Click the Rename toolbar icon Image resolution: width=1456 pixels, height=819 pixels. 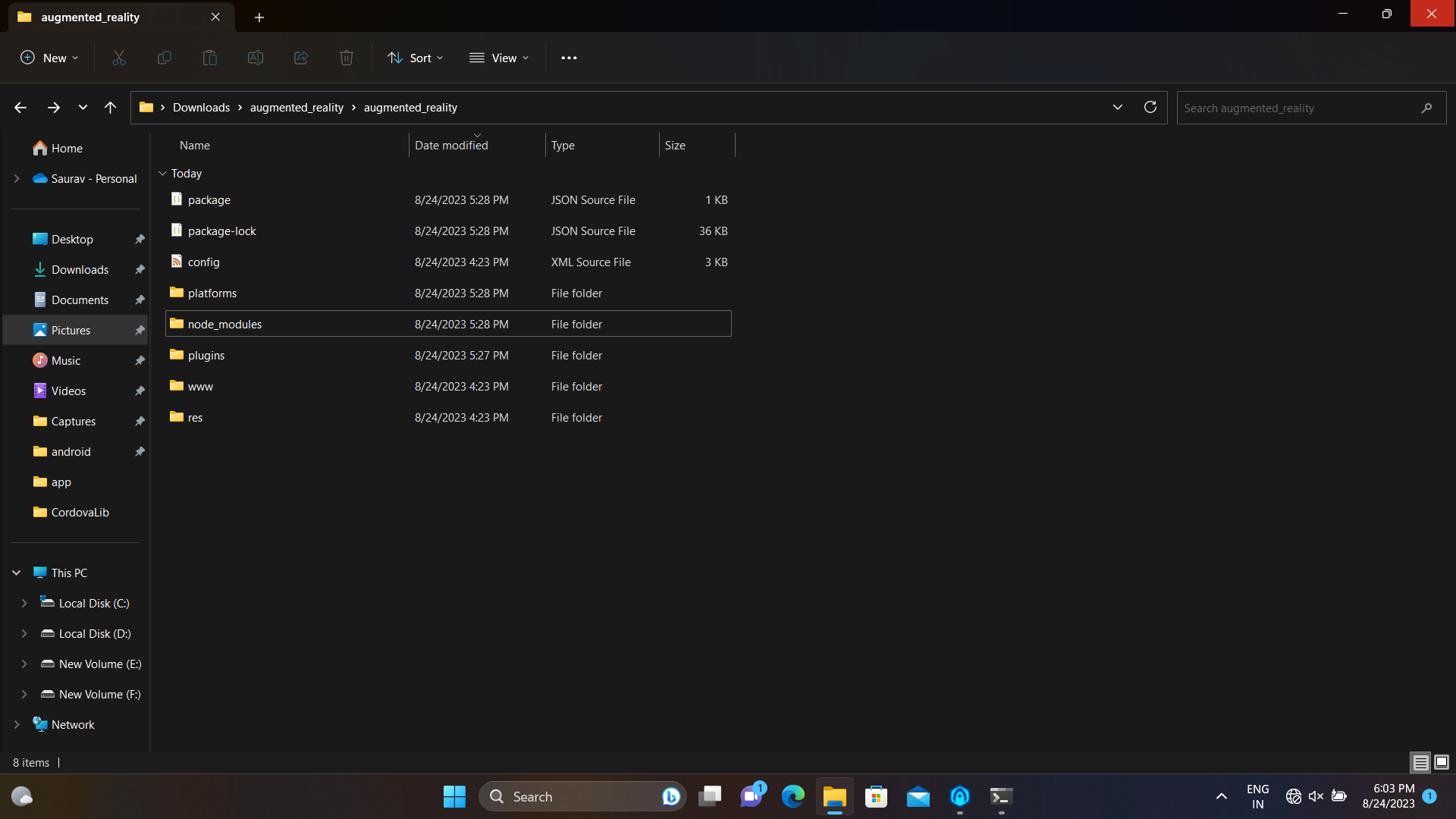256,58
